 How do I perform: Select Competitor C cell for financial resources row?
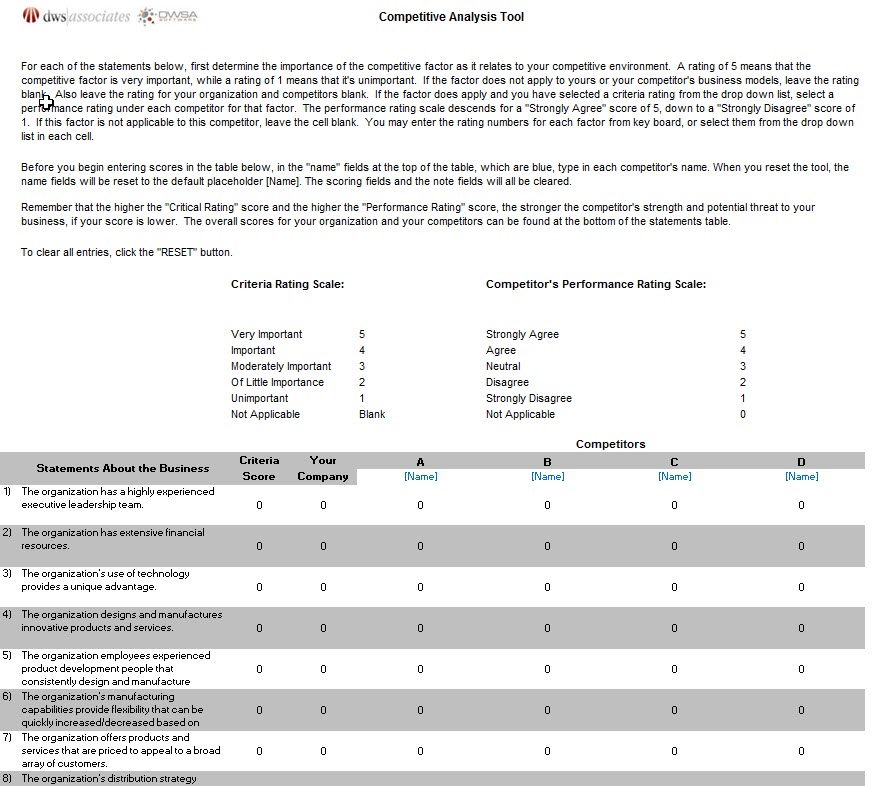(674, 546)
